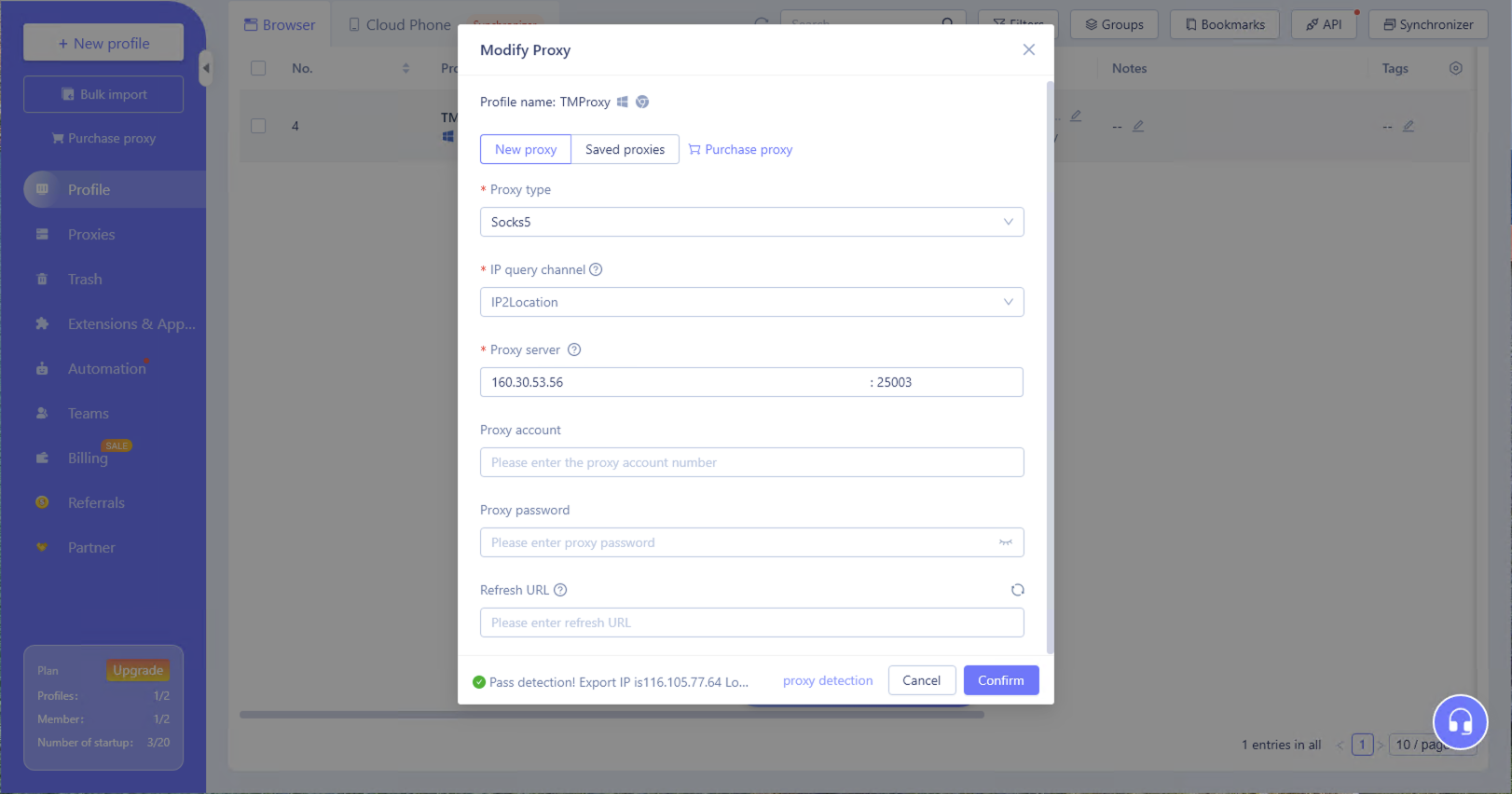
Task: Open the customer support headset chat
Action: pyautogui.click(x=1459, y=721)
